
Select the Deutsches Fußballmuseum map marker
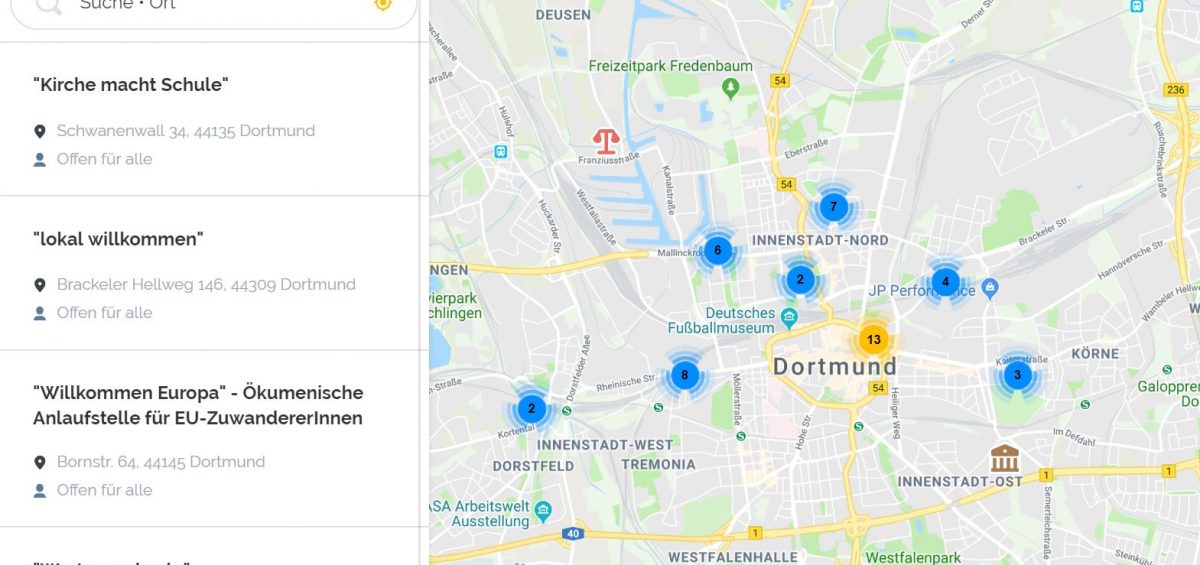tap(789, 318)
